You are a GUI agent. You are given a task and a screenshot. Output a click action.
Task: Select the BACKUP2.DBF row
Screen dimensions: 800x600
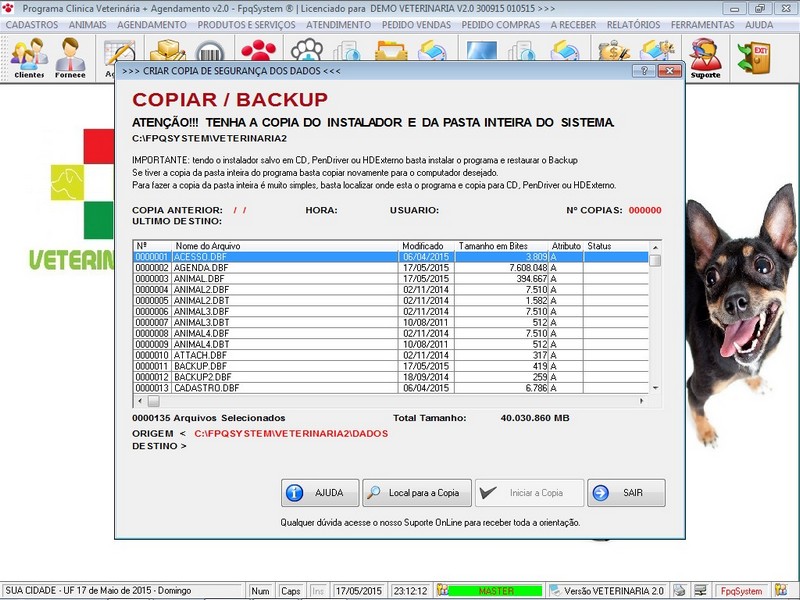pos(391,378)
